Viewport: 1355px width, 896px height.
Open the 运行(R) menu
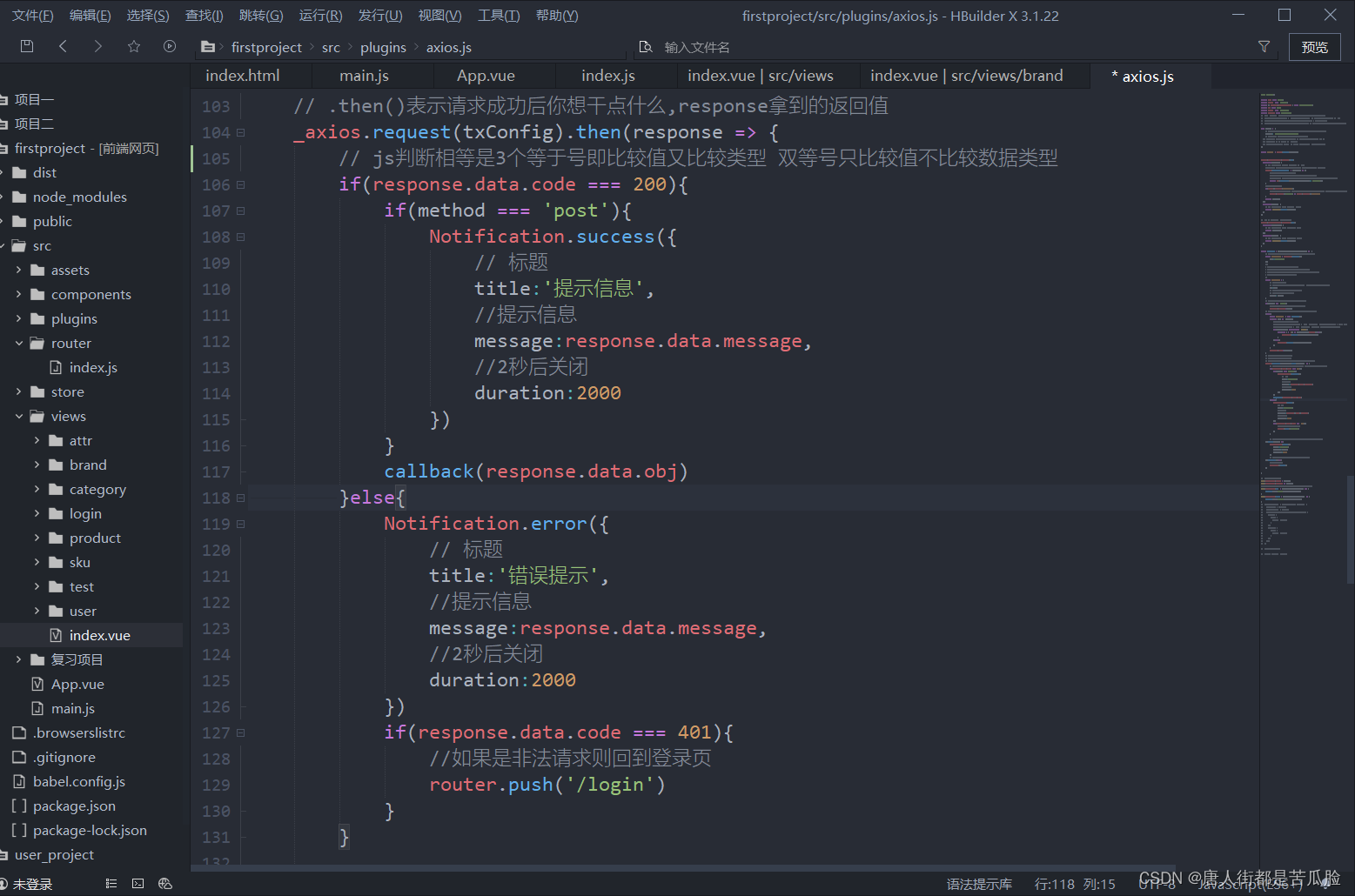click(320, 16)
